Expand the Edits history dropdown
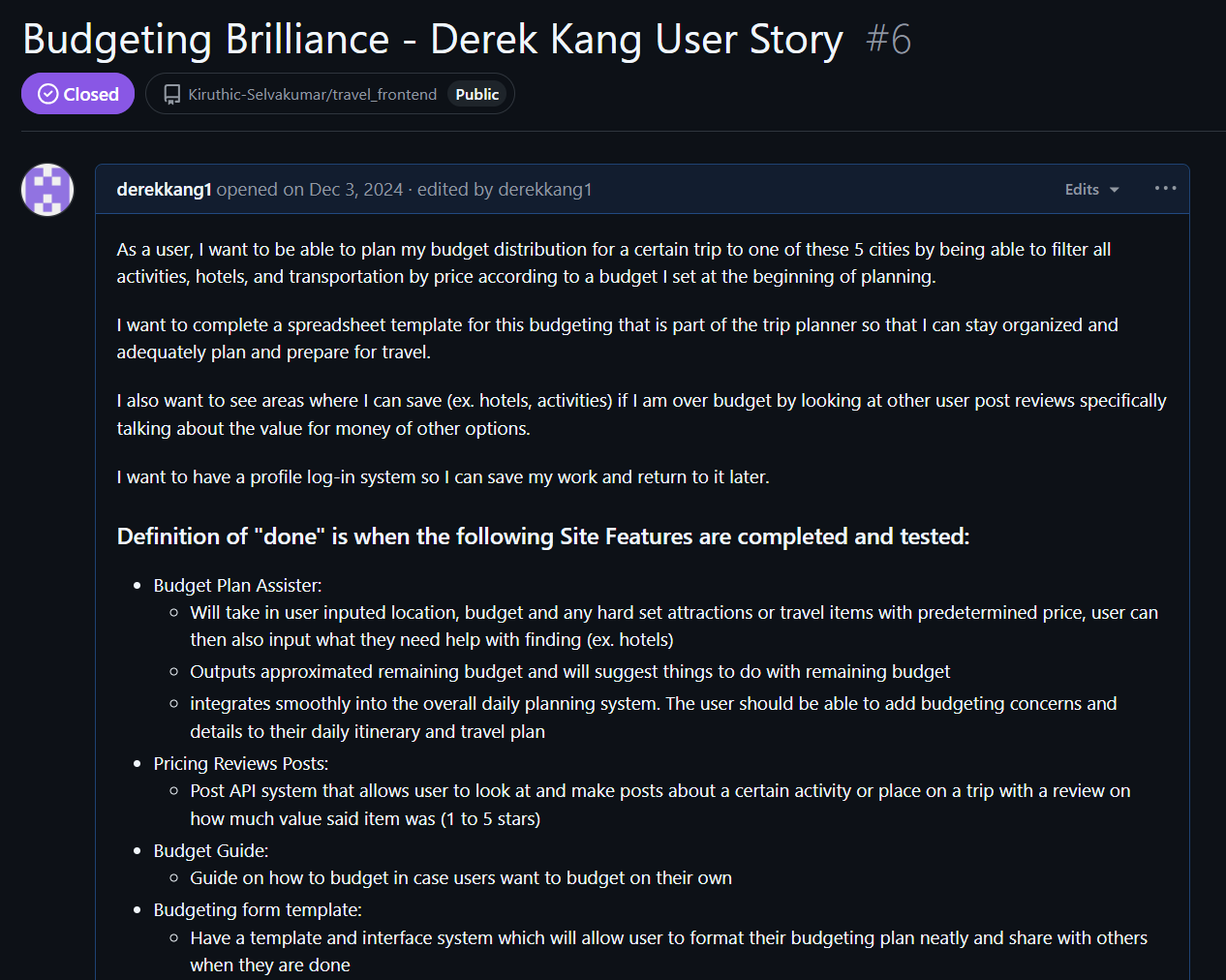 pos(1091,190)
